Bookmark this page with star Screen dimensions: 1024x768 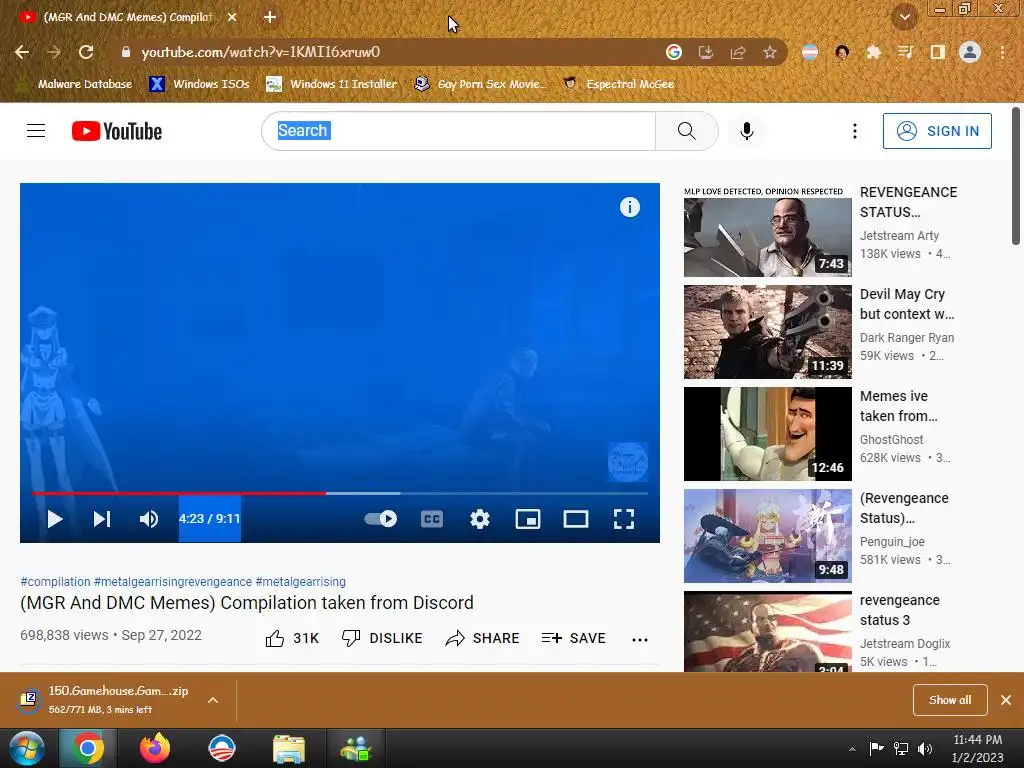[x=770, y=52]
